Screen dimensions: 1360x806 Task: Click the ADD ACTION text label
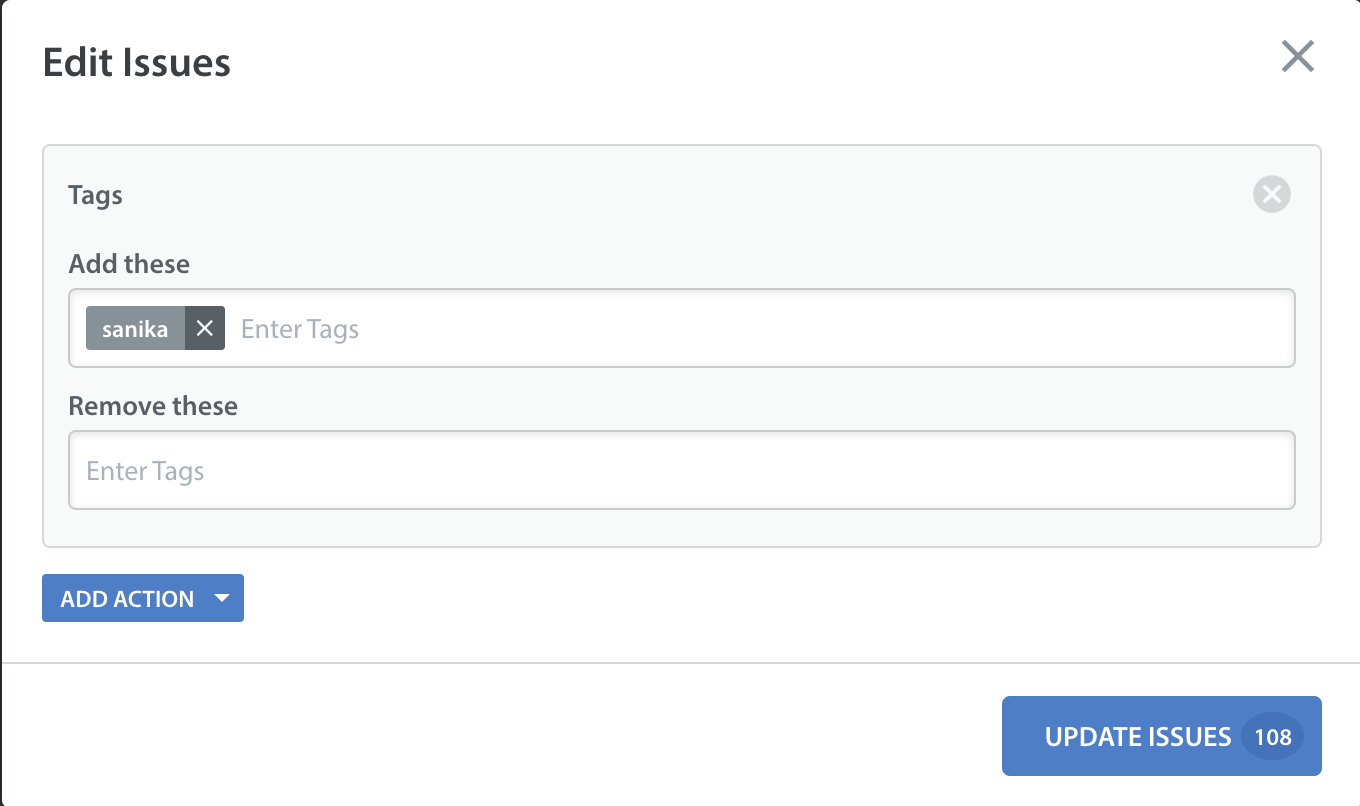click(x=127, y=599)
